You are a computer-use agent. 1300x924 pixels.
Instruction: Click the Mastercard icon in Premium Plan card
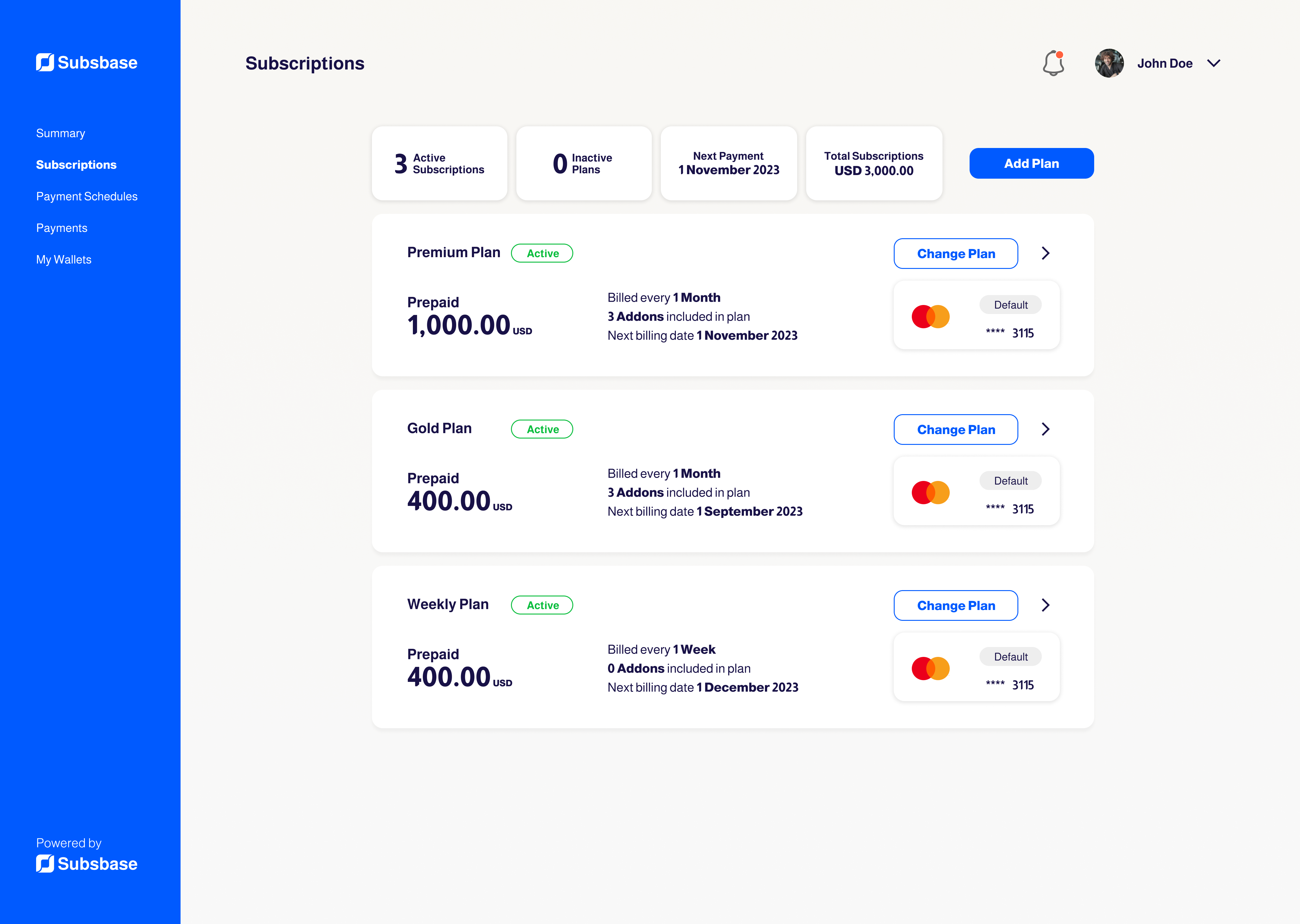click(x=930, y=316)
